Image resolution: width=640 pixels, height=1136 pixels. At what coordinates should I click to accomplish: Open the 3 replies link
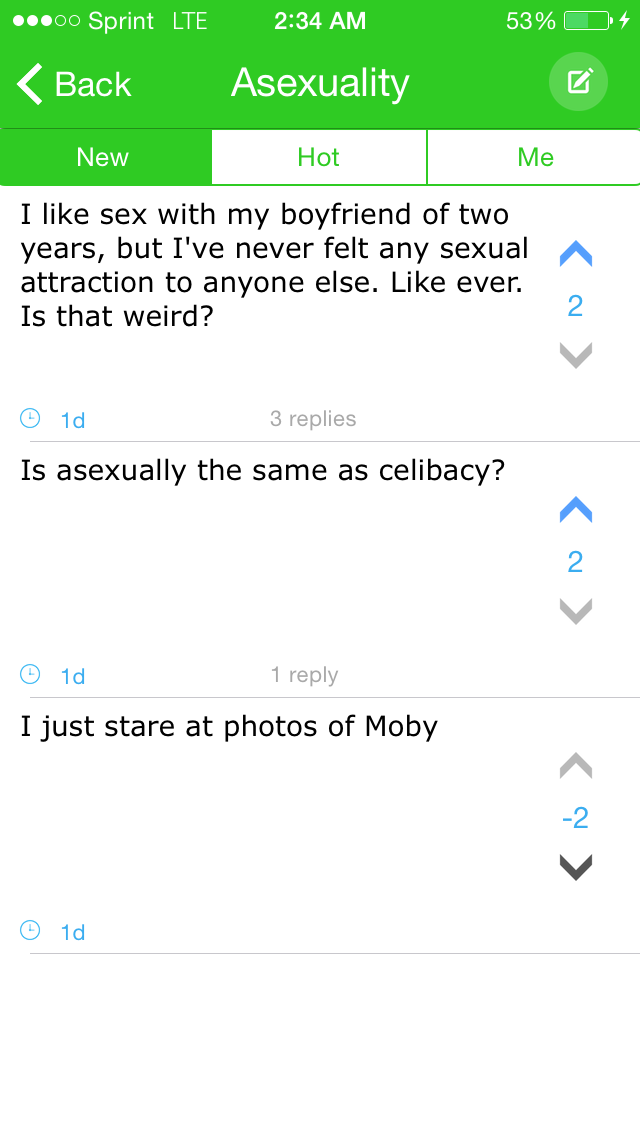point(314,418)
